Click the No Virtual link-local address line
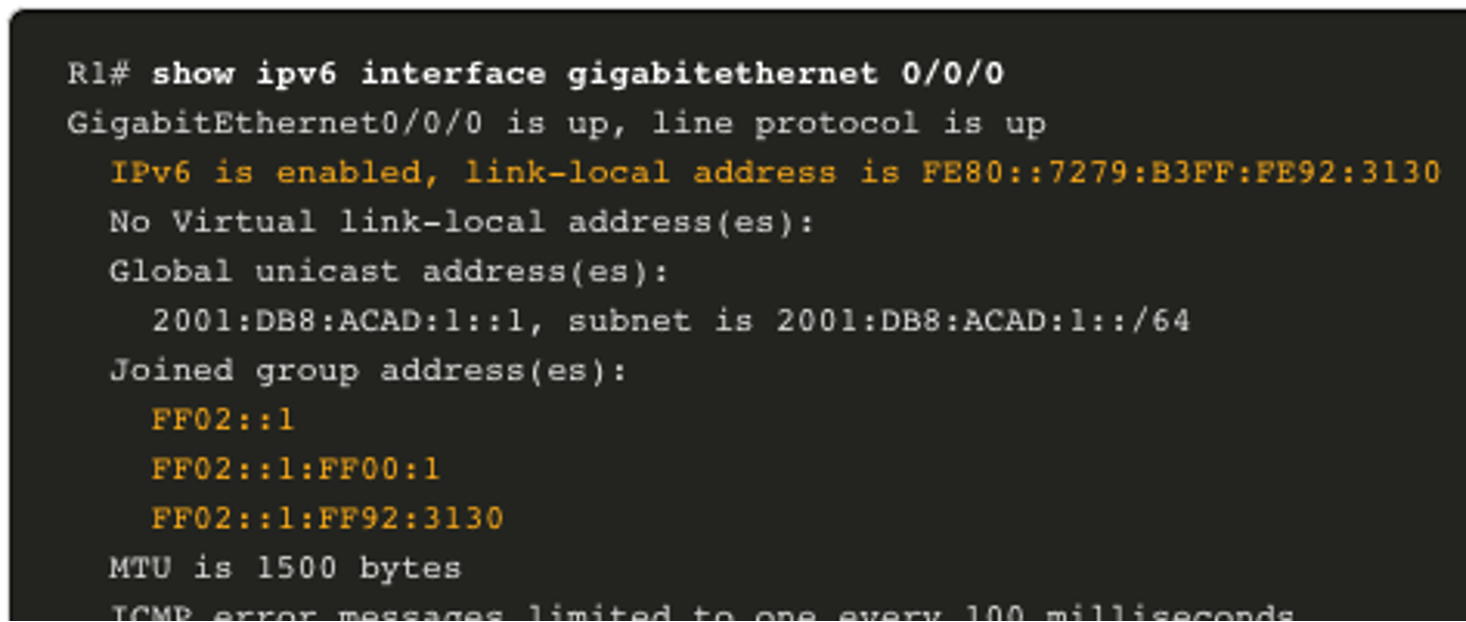This screenshot has width=1466, height=622. pos(462,222)
